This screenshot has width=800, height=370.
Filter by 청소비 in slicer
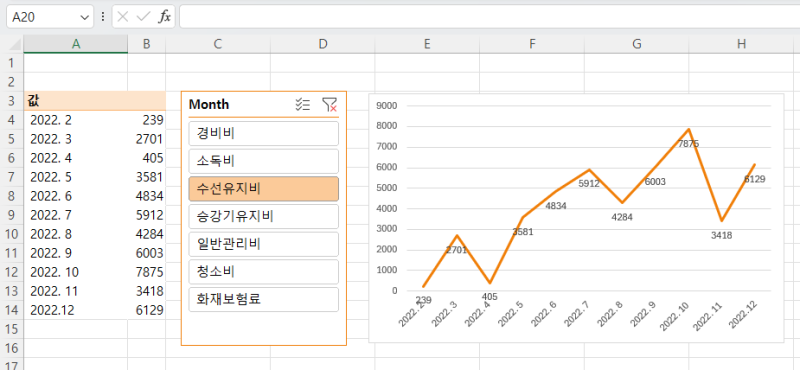pos(264,272)
